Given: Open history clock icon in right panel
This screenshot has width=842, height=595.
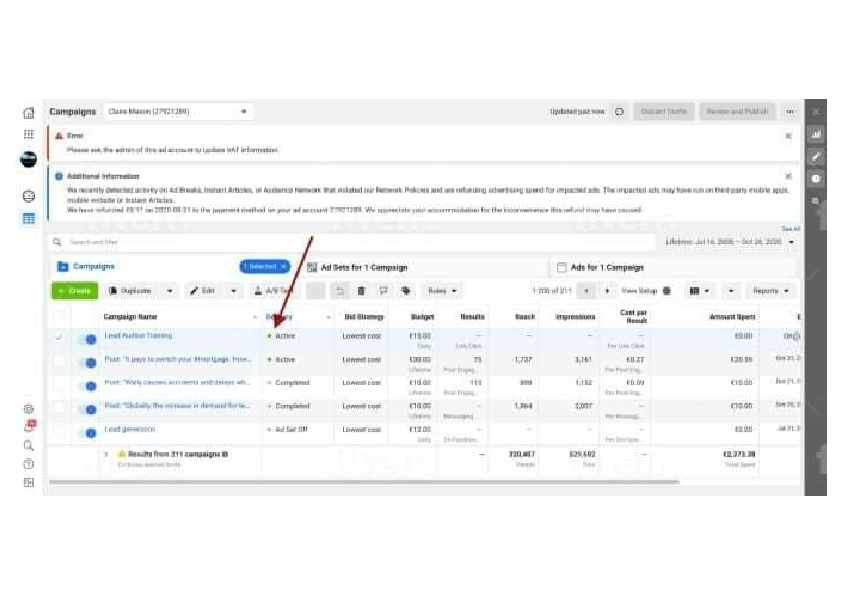Looking at the screenshot, I should click(816, 179).
